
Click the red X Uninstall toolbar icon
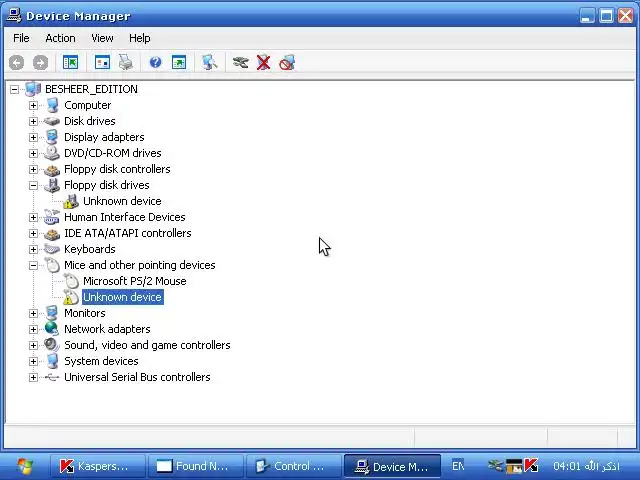(264, 62)
